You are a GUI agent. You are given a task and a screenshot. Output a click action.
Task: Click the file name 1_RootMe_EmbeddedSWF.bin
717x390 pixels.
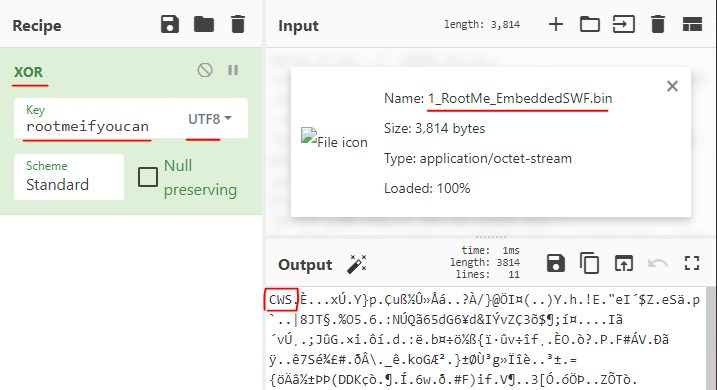[520, 98]
